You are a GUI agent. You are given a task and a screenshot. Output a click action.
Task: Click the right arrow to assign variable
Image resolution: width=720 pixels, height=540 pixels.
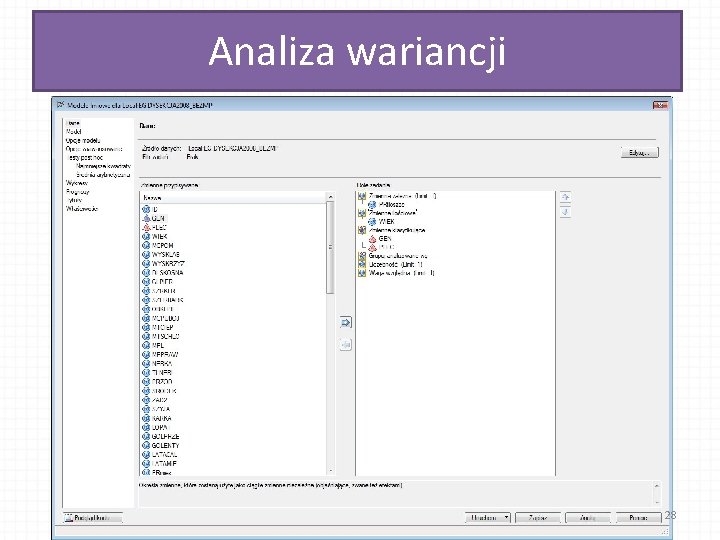(x=346, y=322)
